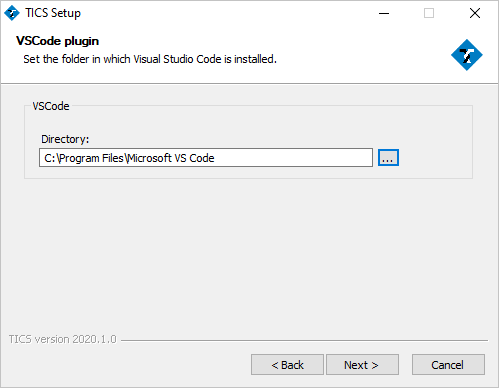Image resolution: width=499 pixels, height=388 pixels.
Task: Cancel the TICS setup wizard
Action: click(x=448, y=365)
